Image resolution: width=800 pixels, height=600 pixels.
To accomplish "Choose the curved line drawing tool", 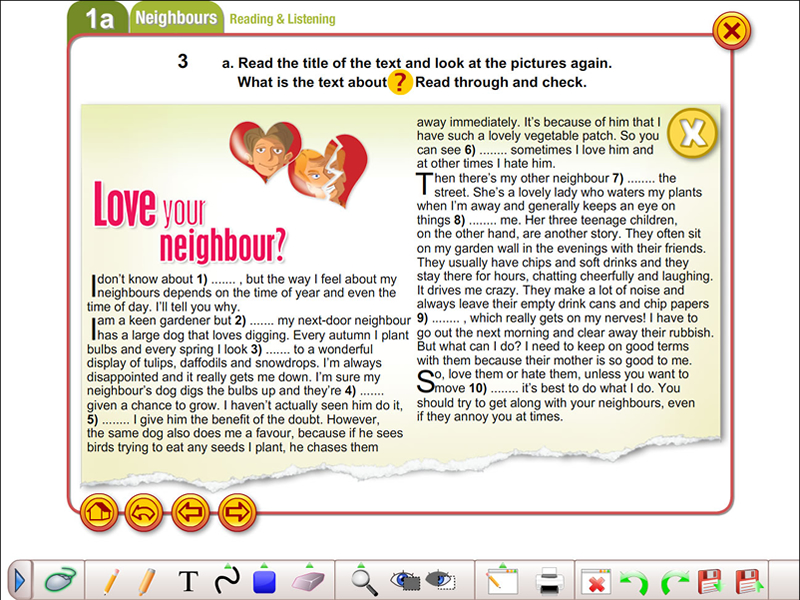I will pos(228,579).
